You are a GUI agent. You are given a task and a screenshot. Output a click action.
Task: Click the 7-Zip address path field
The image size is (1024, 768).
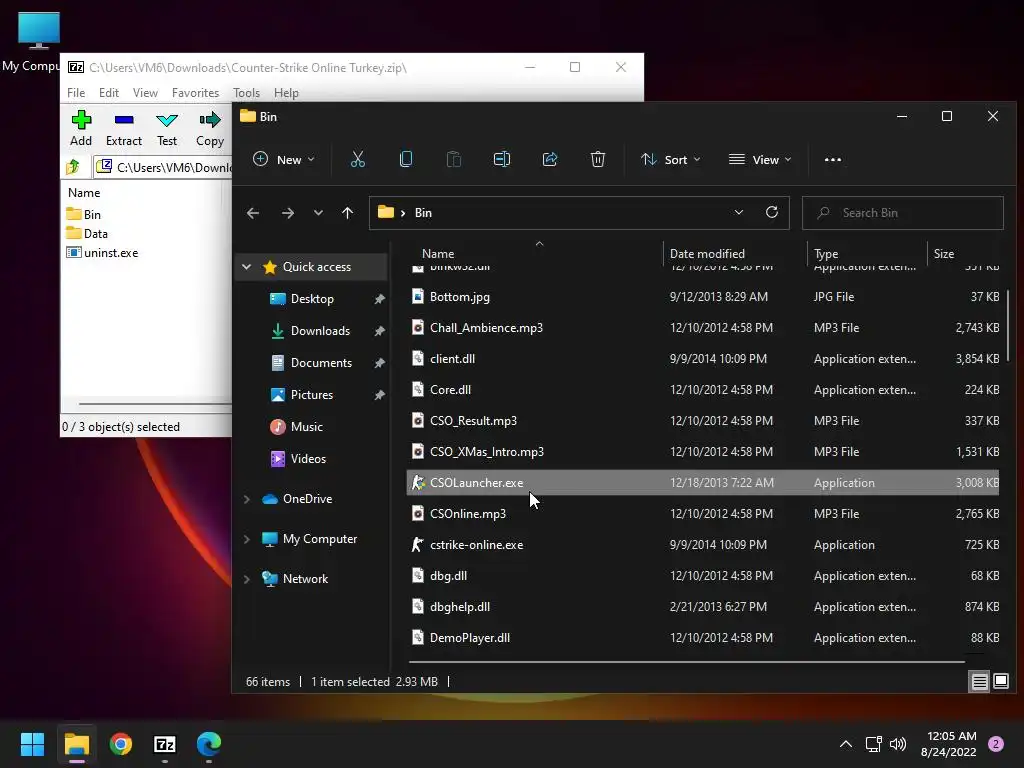(163, 167)
